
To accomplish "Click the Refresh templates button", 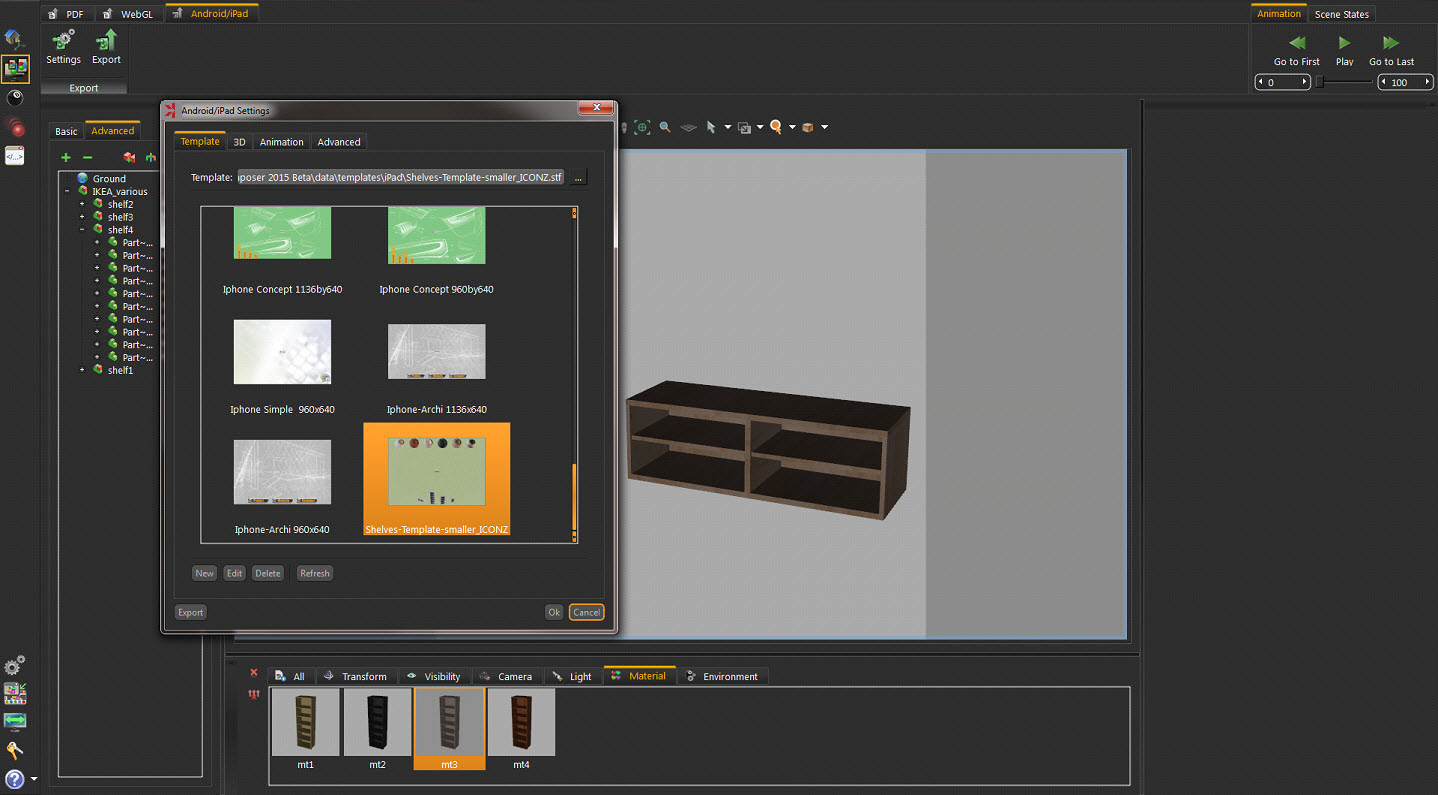I will pyautogui.click(x=315, y=573).
